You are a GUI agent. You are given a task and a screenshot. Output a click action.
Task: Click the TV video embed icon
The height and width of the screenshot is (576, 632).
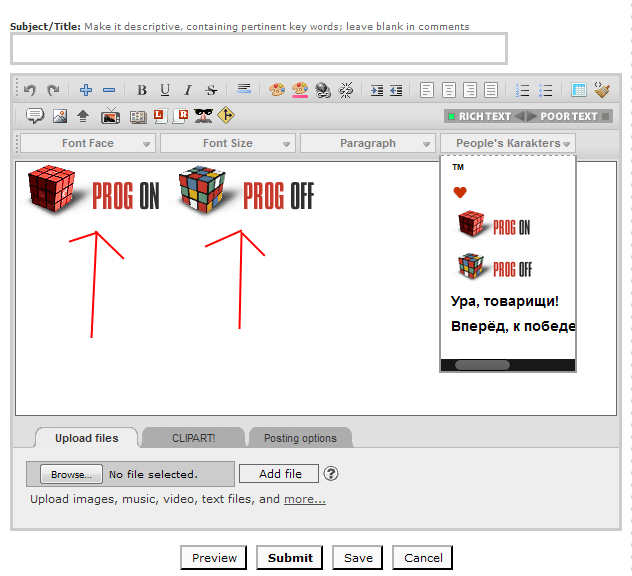tap(111, 116)
